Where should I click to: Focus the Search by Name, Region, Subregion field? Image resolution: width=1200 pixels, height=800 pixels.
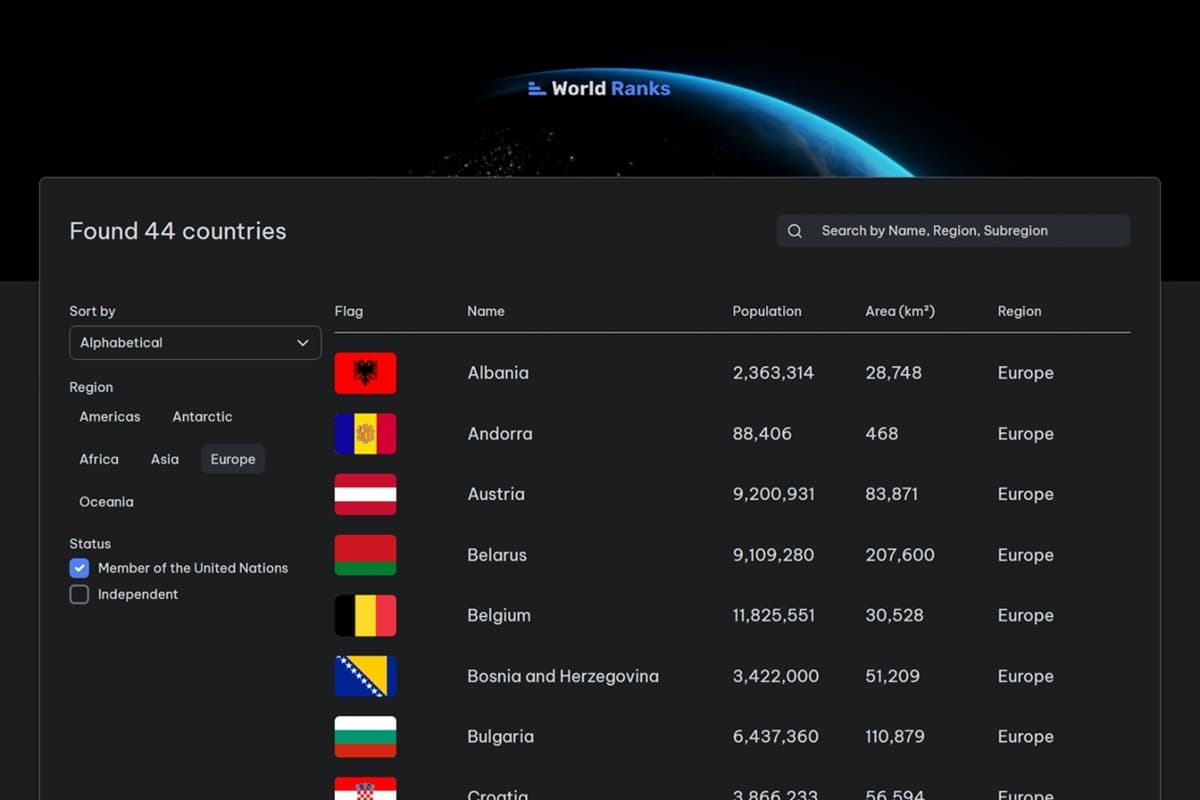pyautogui.click(x=954, y=231)
